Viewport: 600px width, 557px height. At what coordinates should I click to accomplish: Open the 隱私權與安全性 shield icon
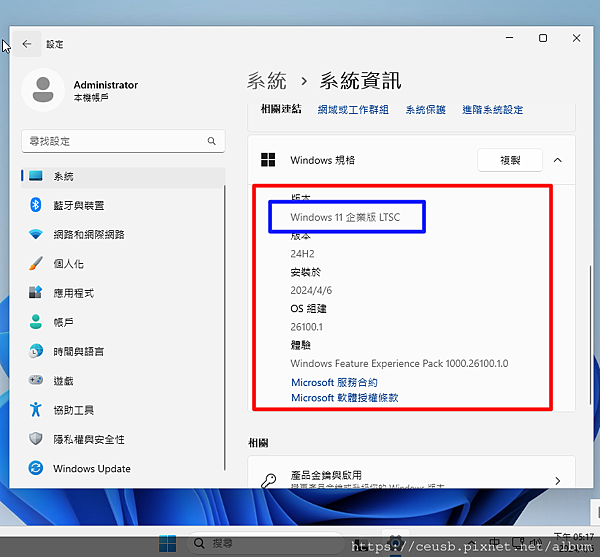pyautogui.click(x=36, y=439)
